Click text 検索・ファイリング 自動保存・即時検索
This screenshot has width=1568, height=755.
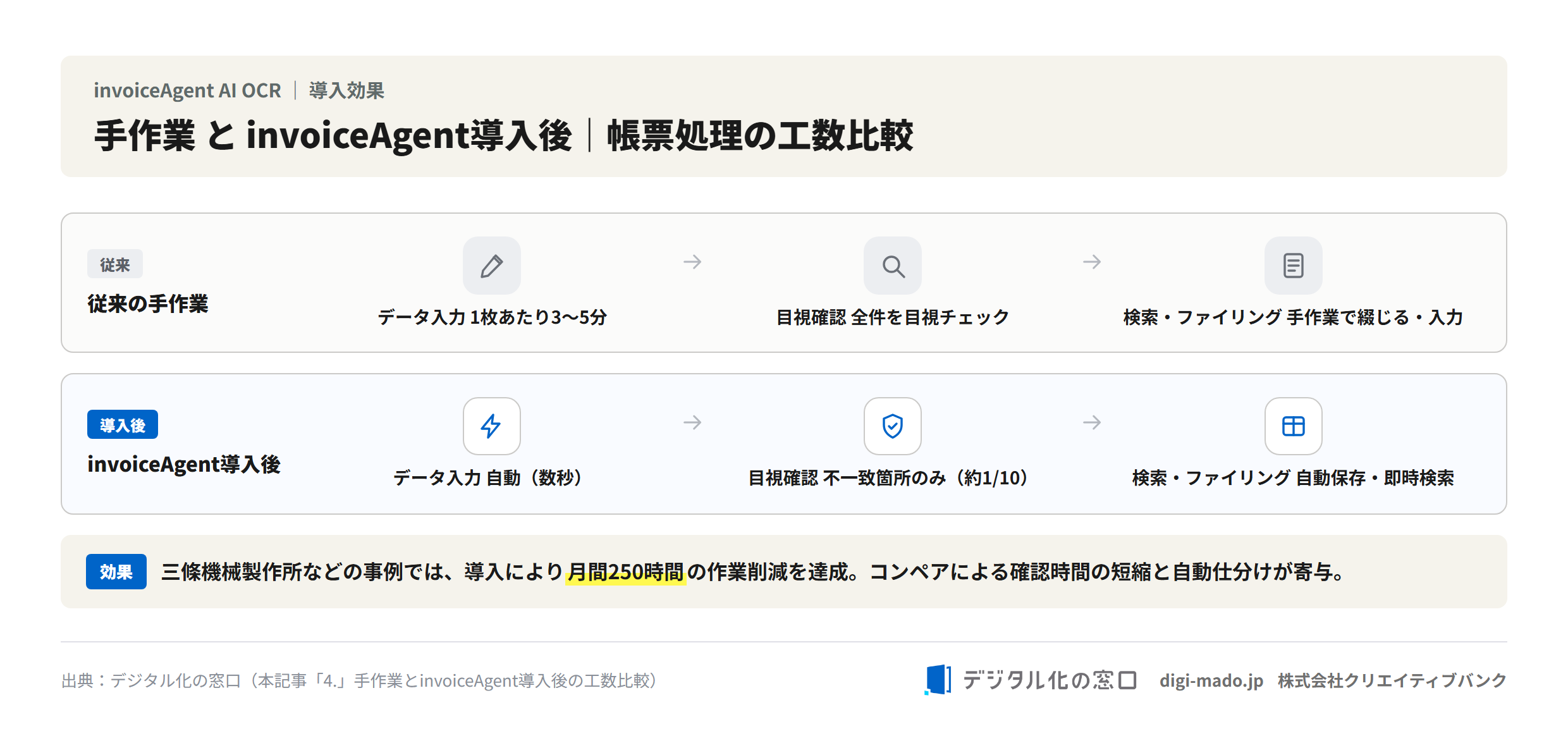[1293, 477]
